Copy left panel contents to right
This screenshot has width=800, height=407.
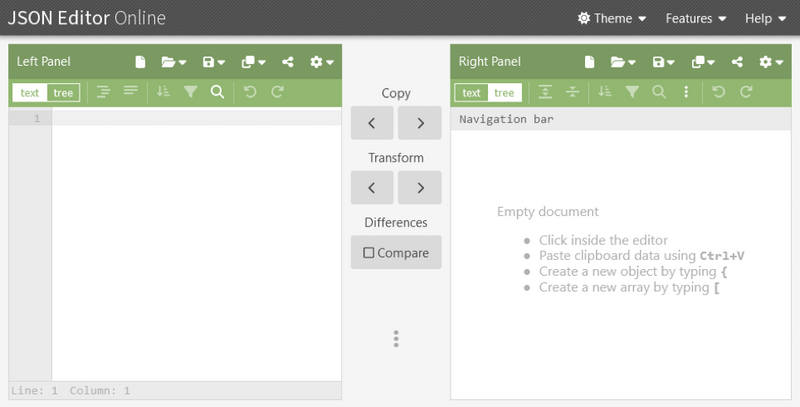[420, 123]
